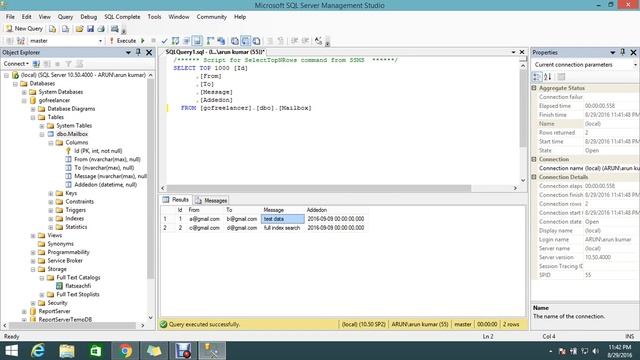The height and width of the screenshot is (360, 640).
Task: Click the green Debug play icon
Action: [143, 41]
